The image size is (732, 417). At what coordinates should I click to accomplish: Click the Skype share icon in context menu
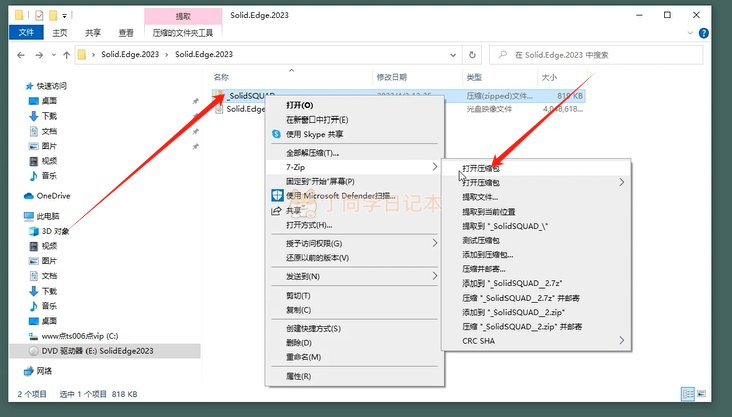coord(277,134)
